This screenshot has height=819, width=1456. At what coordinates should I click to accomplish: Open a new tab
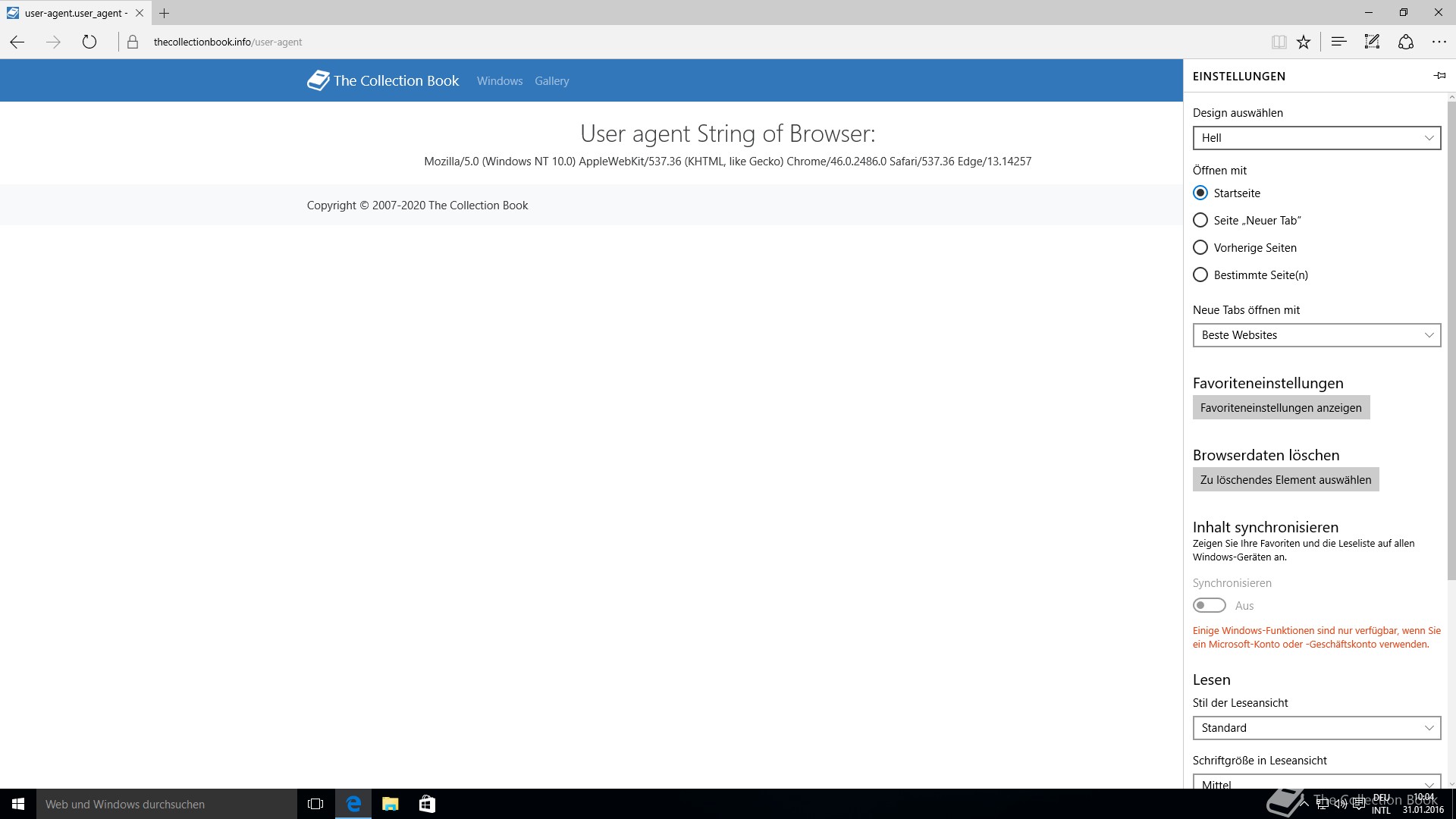click(x=164, y=13)
